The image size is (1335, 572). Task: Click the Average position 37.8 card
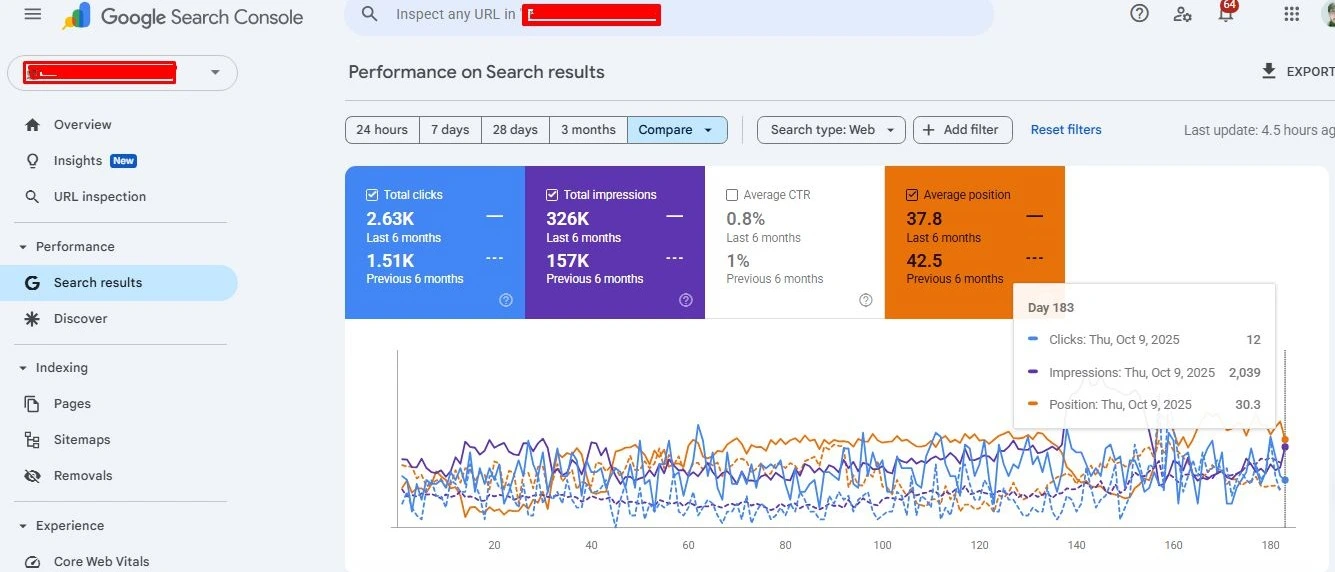(975, 242)
